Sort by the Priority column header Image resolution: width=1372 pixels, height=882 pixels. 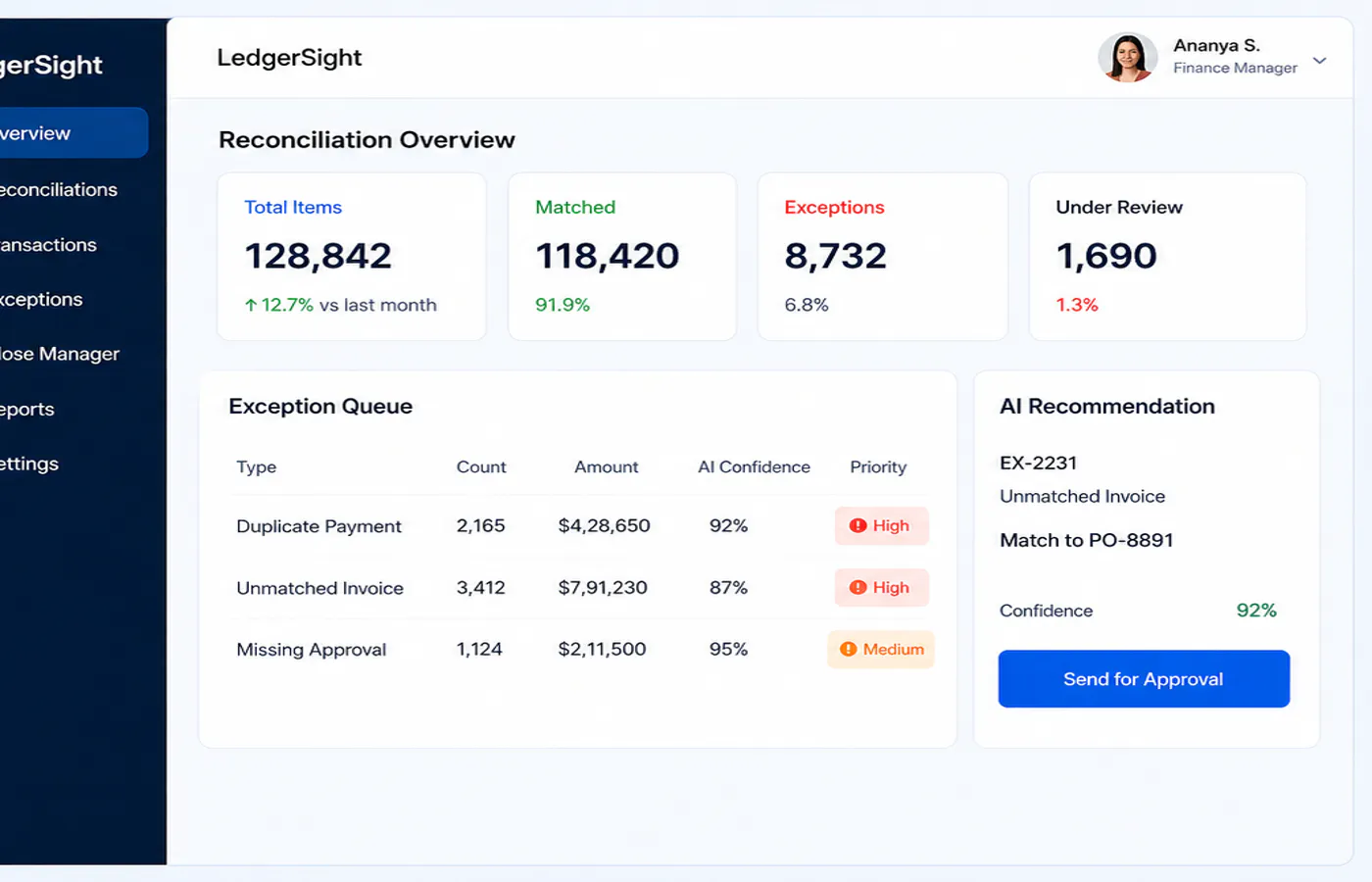click(878, 466)
